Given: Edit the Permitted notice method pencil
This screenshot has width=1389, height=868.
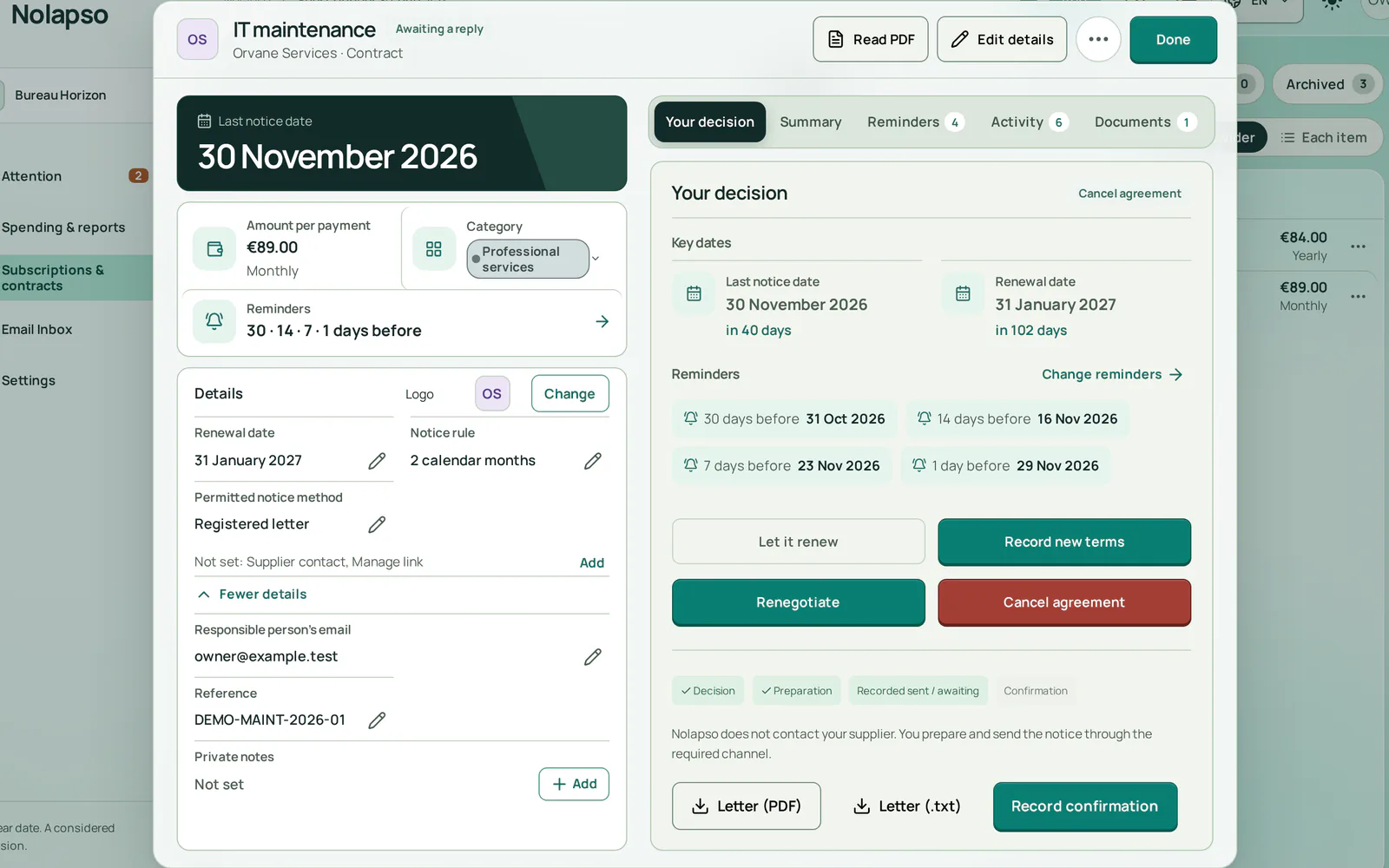Looking at the screenshot, I should click(377, 524).
